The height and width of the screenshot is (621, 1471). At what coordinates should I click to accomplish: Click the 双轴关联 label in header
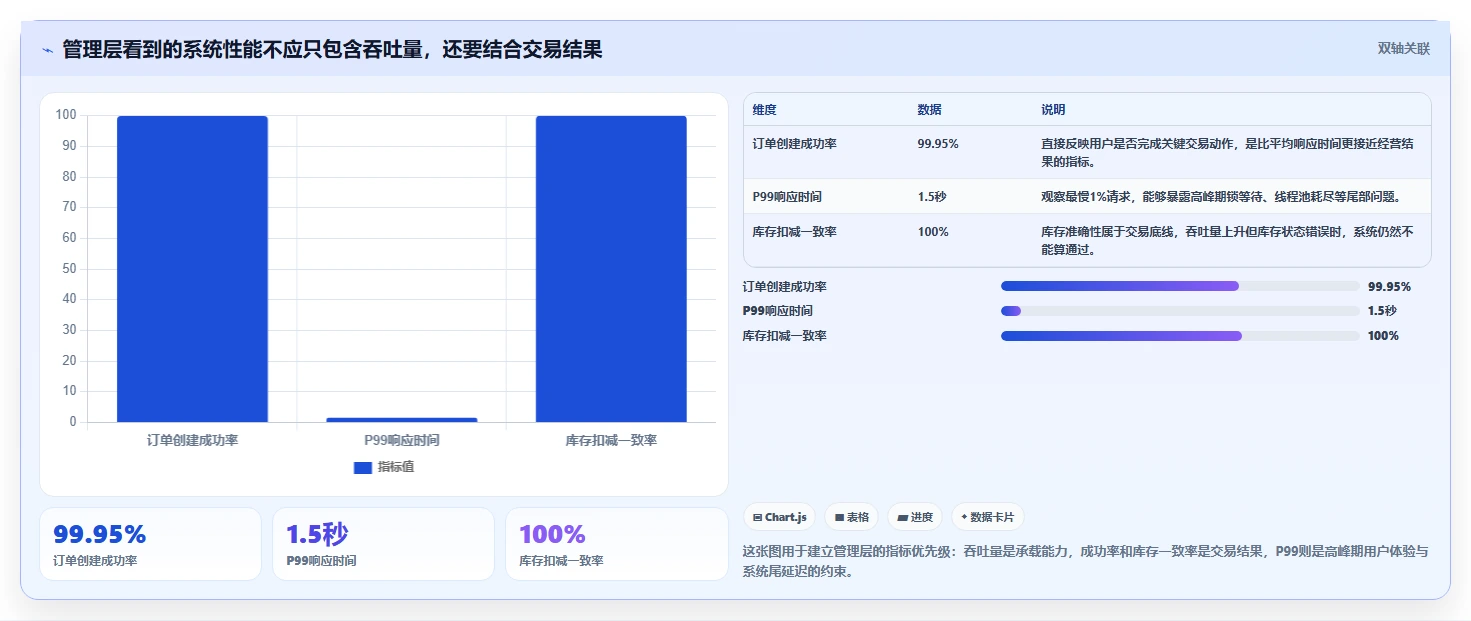pos(1403,48)
